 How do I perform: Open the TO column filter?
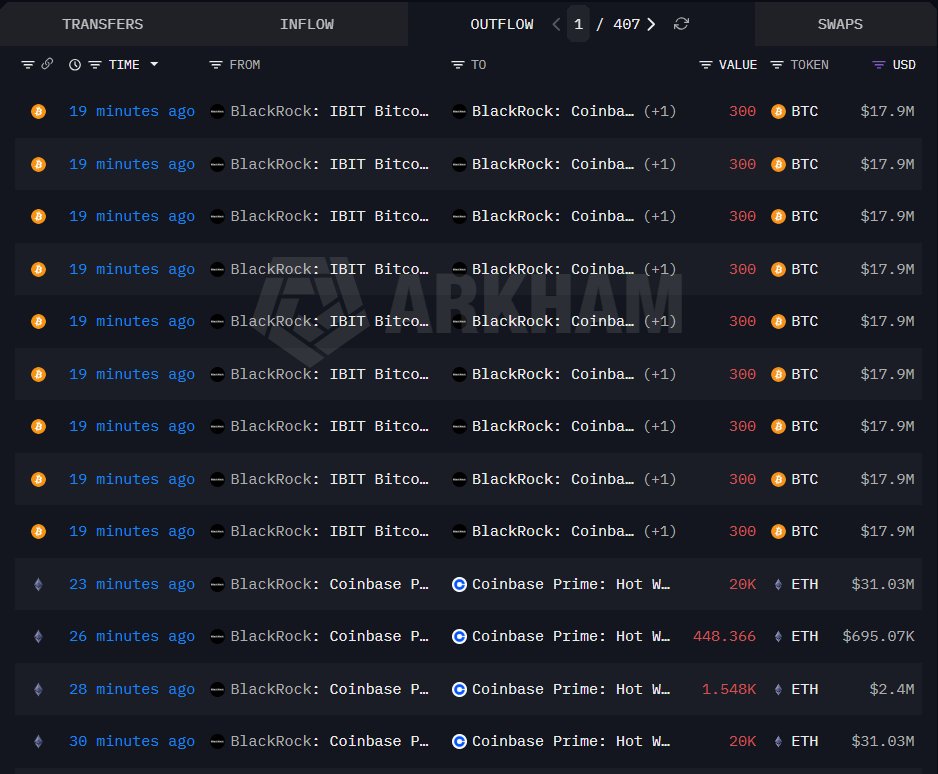[x=458, y=65]
